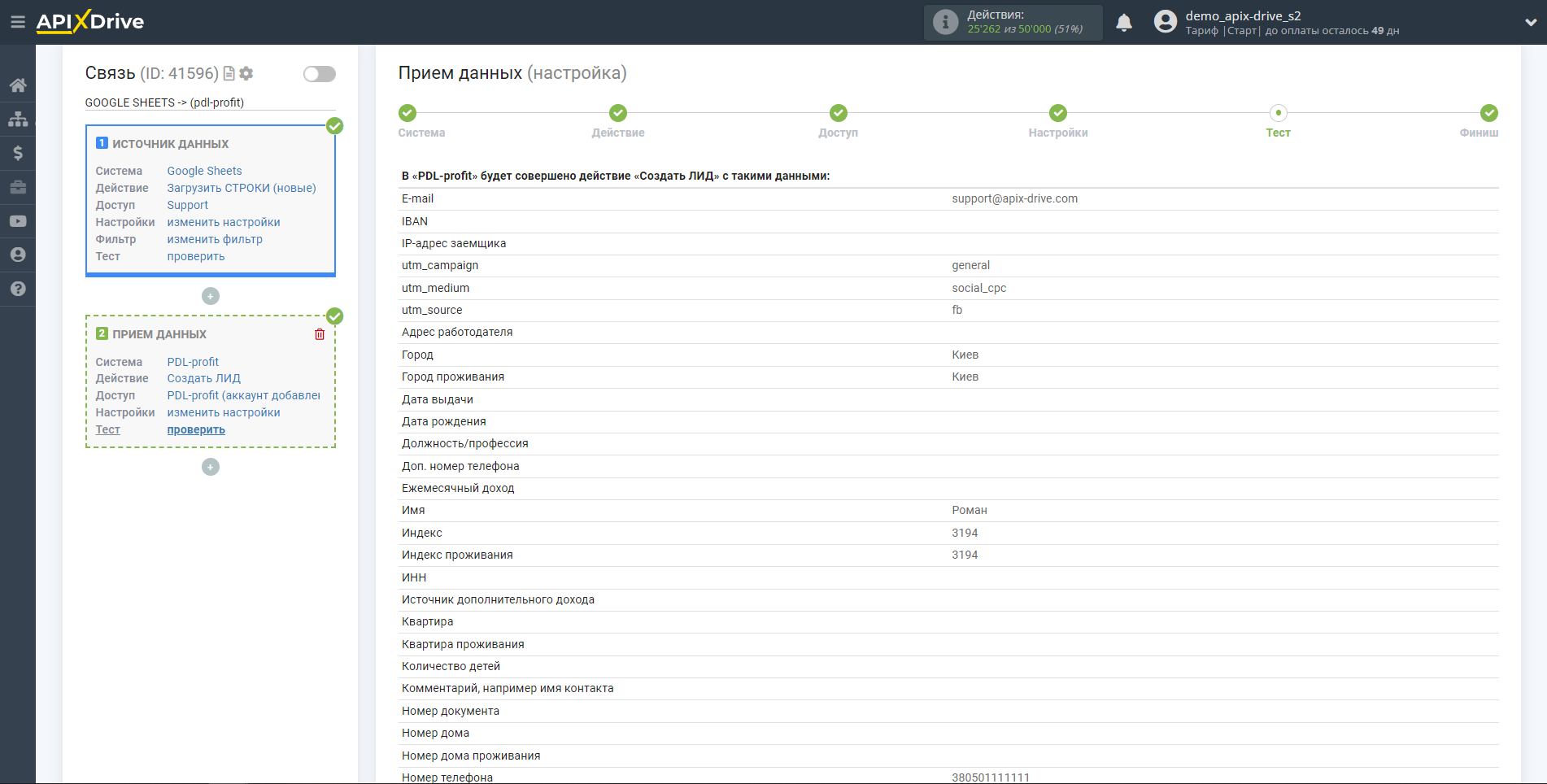Click the Количество детей row label

pyautogui.click(x=451, y=666)
